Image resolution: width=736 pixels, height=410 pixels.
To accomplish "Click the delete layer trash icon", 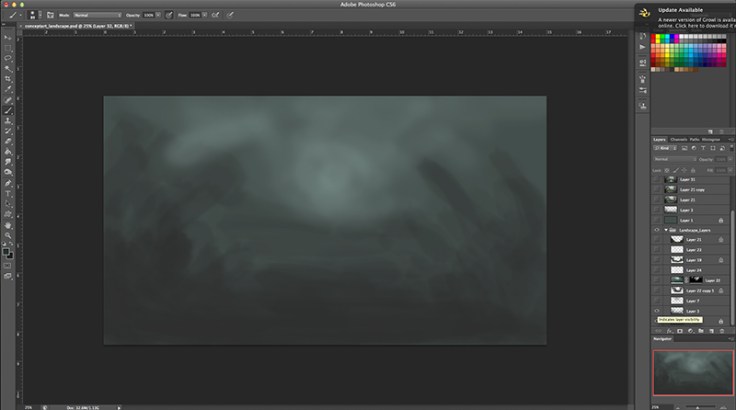I will click(x=721, y=331).
